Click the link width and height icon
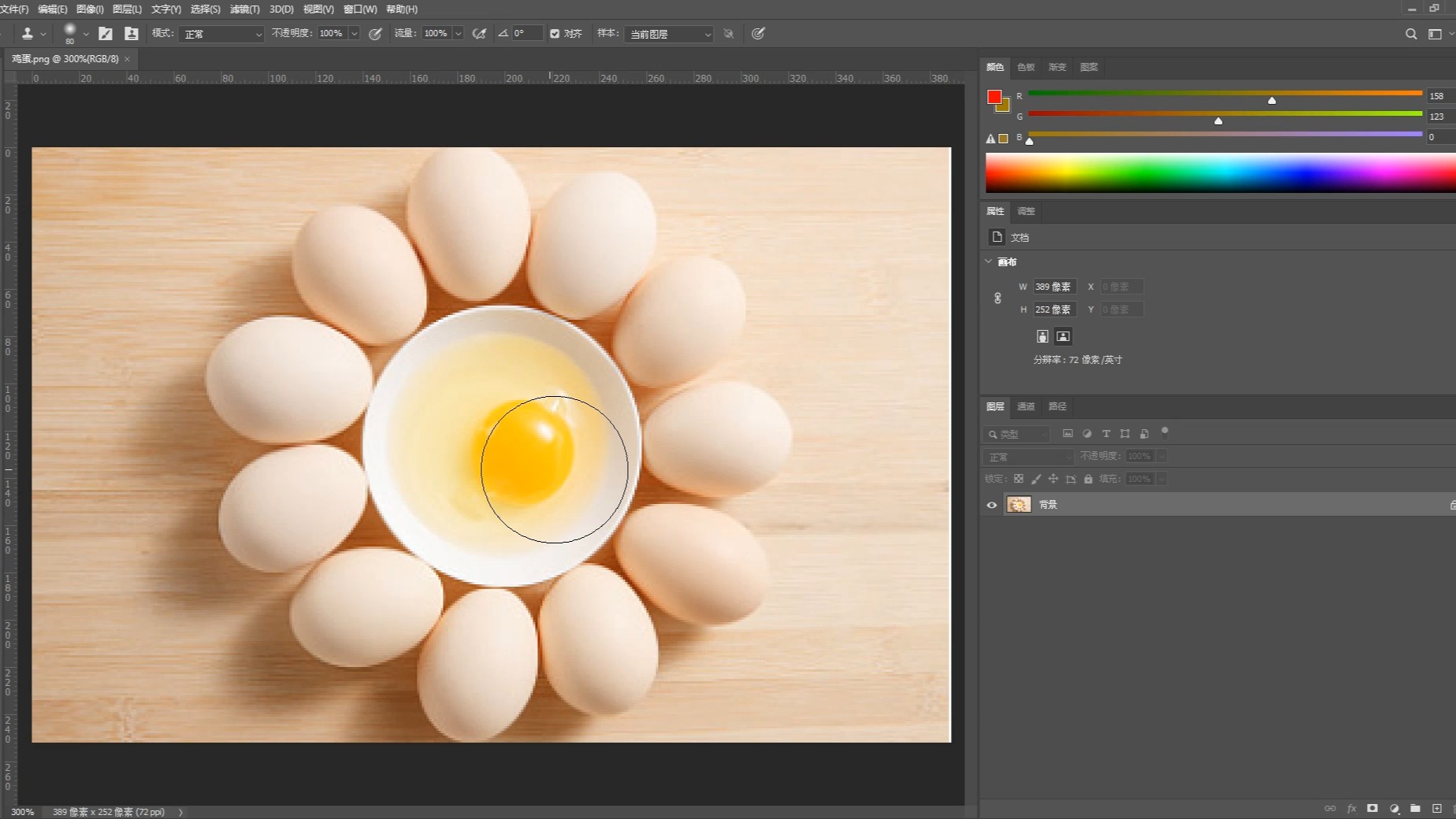Screen dimensions: 1456x819 coord(997,298)
